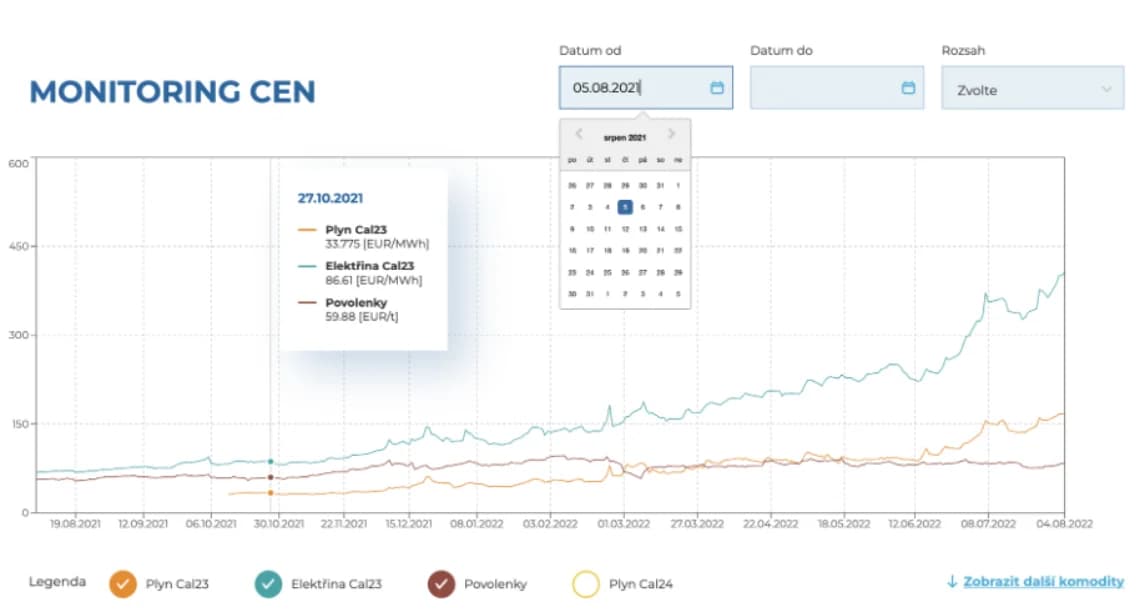Select day 12 in the calendar

coord(625,229)
